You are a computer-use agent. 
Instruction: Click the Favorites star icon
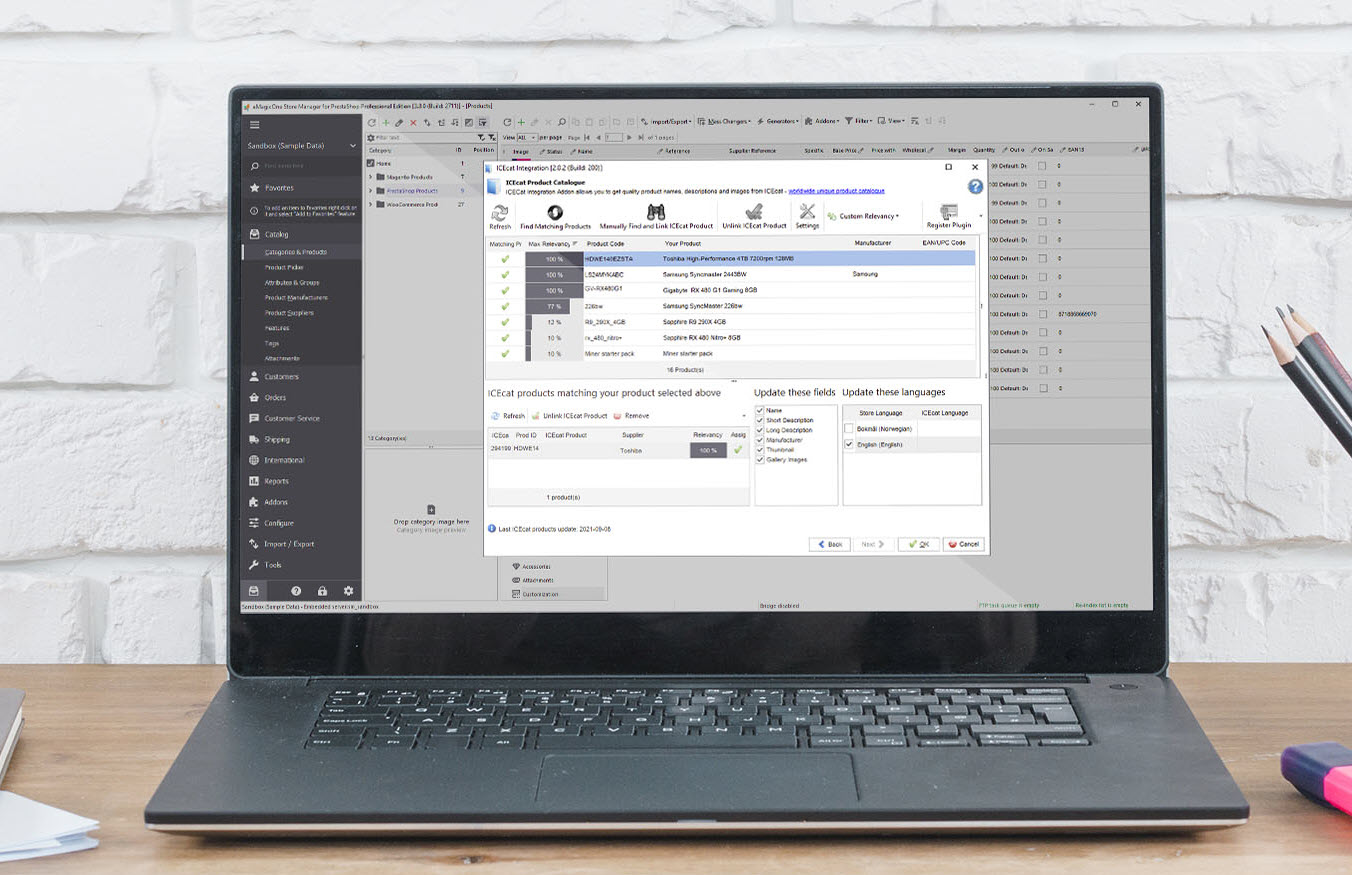tap(255, 188)
